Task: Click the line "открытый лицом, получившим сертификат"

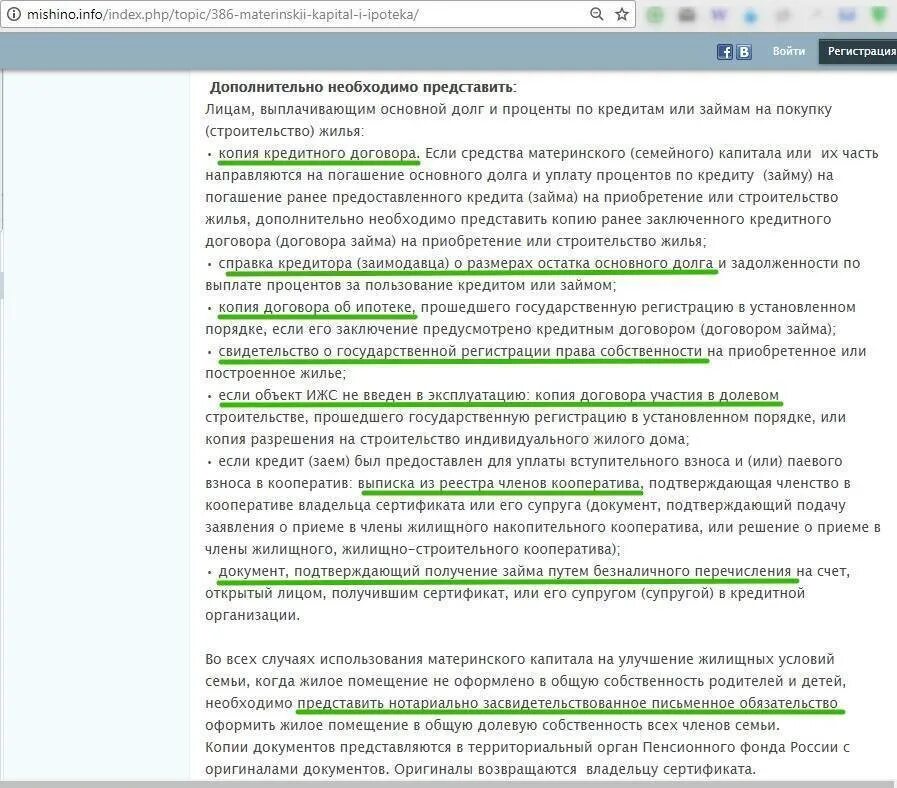Action: tap(505, 593)
